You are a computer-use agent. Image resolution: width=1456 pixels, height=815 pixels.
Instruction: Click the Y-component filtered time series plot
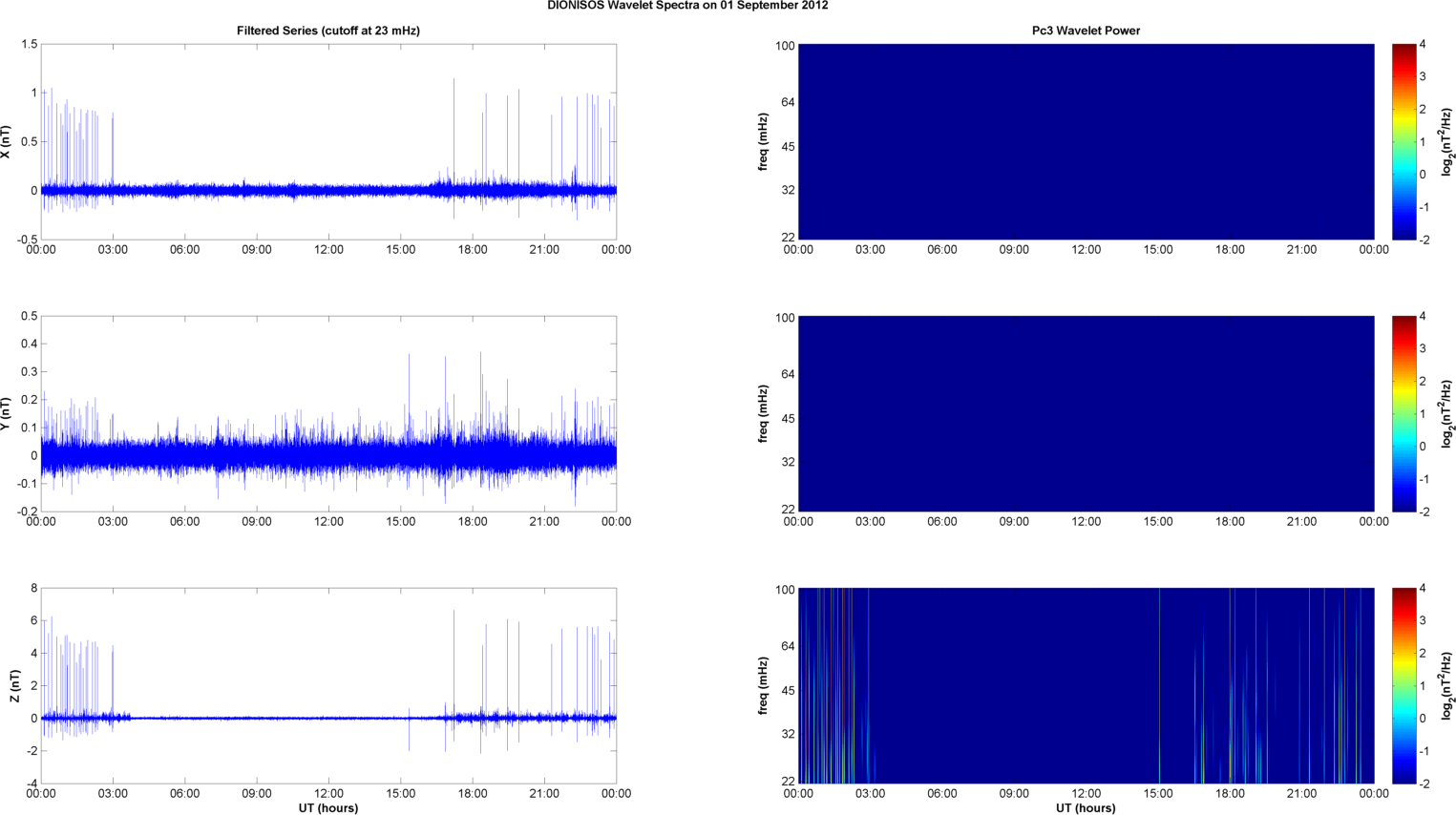tap(328, 414)
